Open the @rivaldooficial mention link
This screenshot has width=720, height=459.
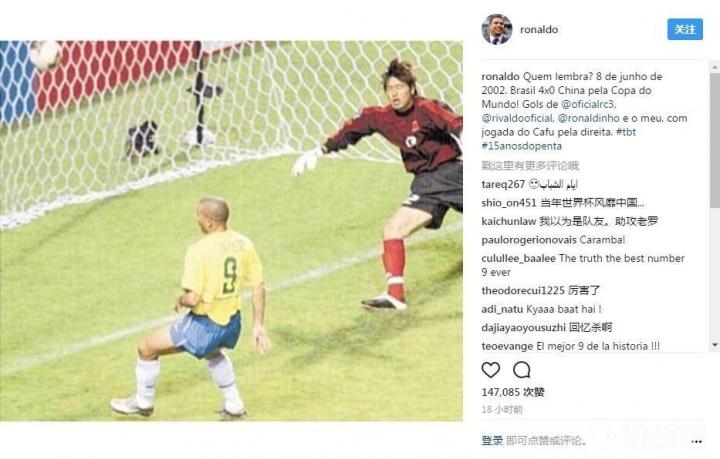(517, 118)
